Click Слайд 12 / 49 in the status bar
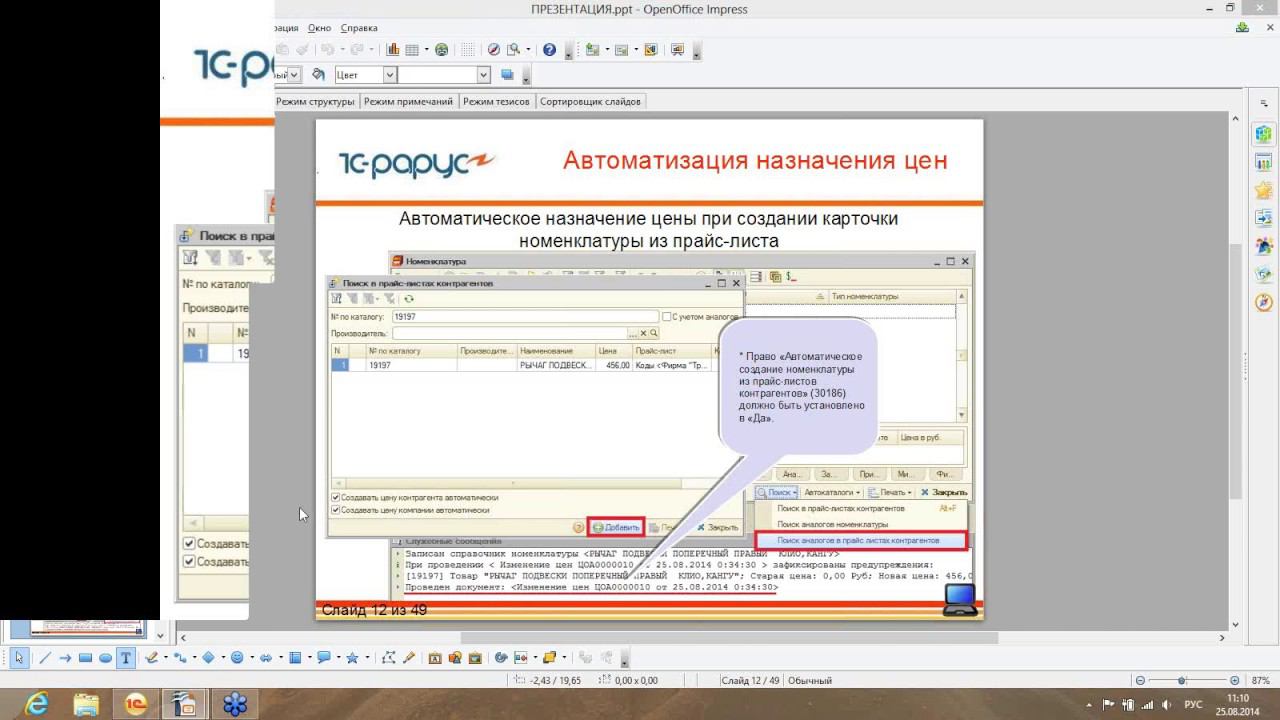The width and height of the screenshot is (1280, 720). point(750,680)
